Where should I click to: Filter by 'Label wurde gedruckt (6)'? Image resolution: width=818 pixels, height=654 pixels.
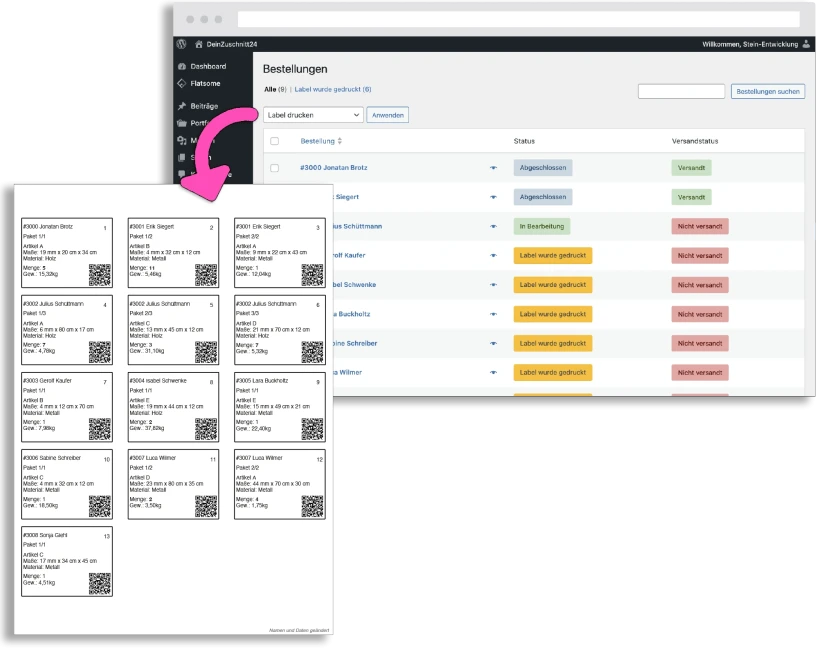point(333,89)
